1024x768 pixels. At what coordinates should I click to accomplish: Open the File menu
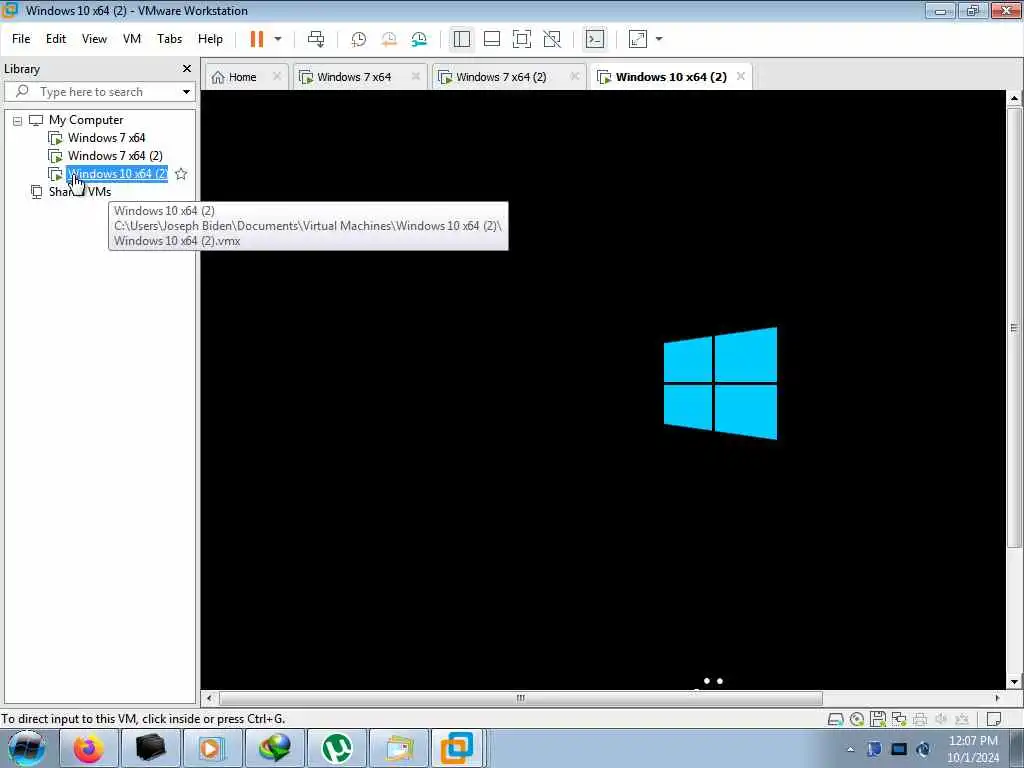point(21,39)
